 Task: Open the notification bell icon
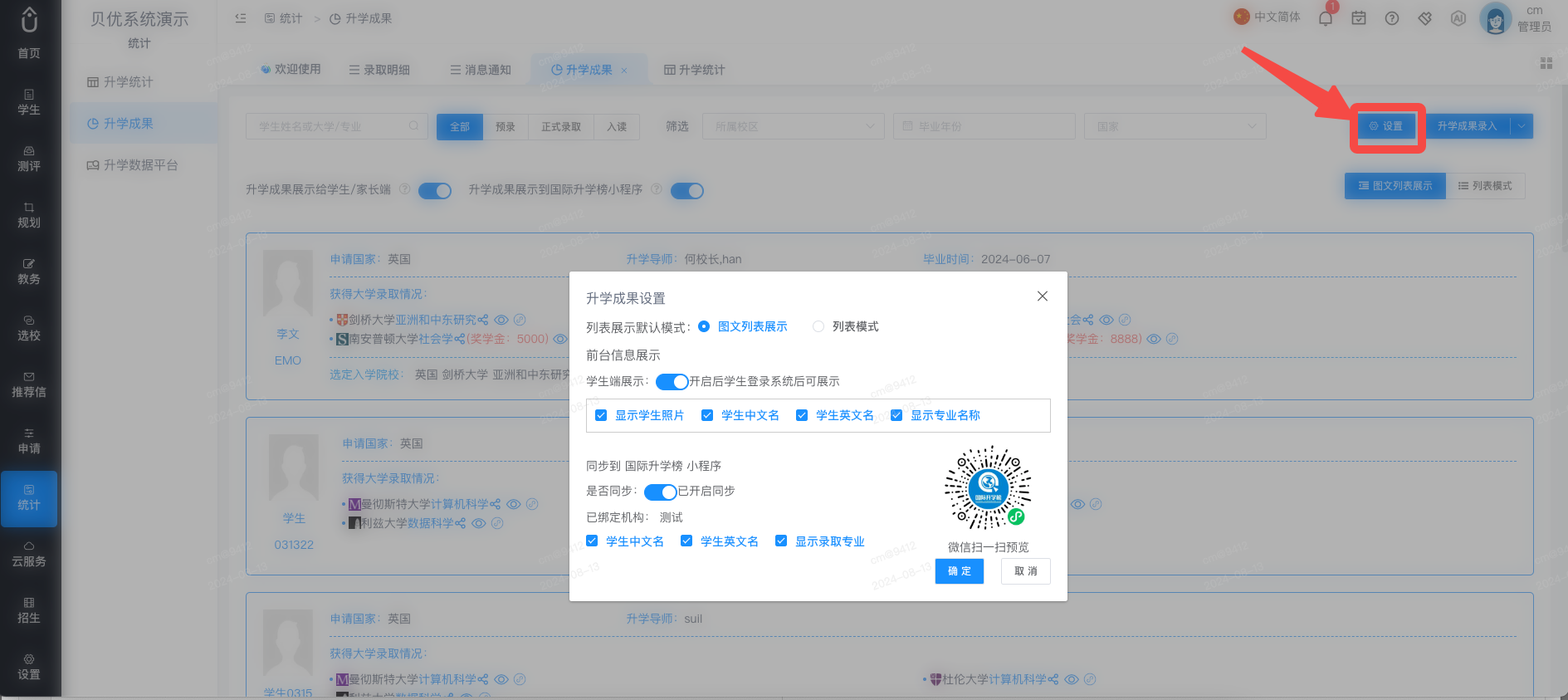(1326, 18)
